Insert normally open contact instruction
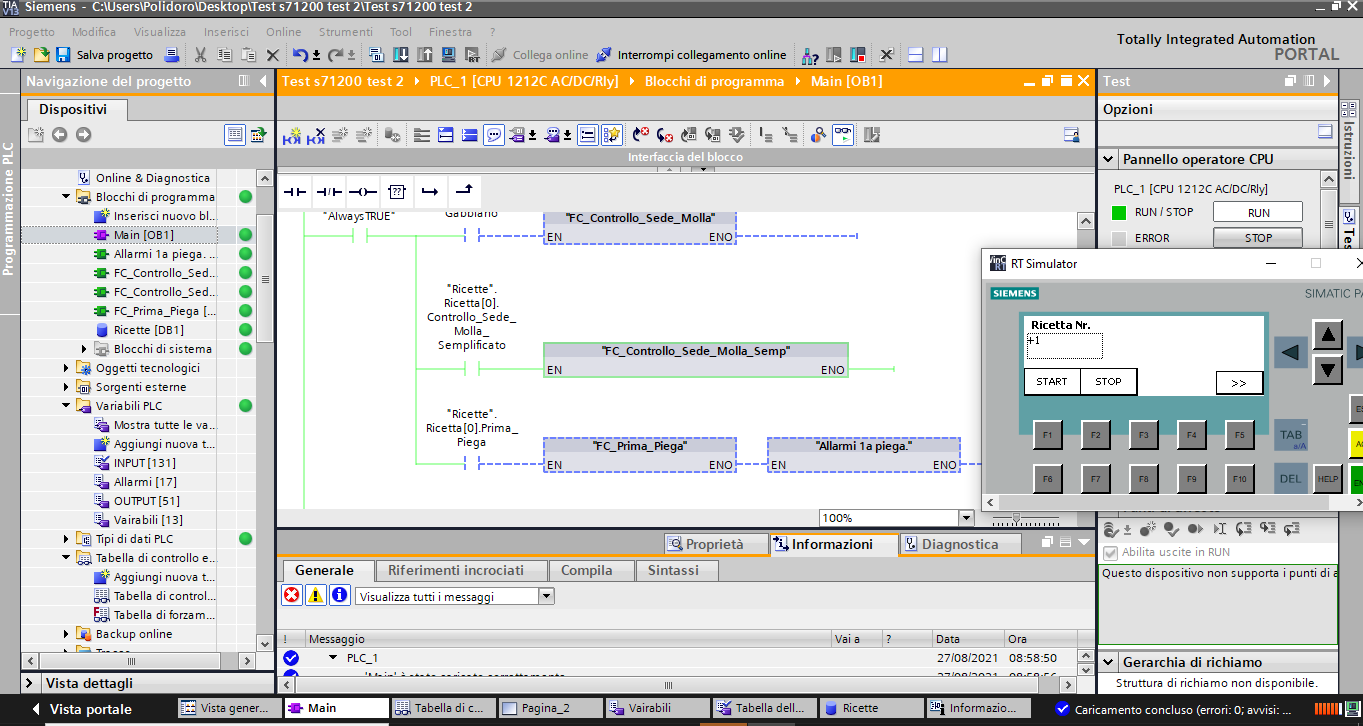 pos(294,191)
